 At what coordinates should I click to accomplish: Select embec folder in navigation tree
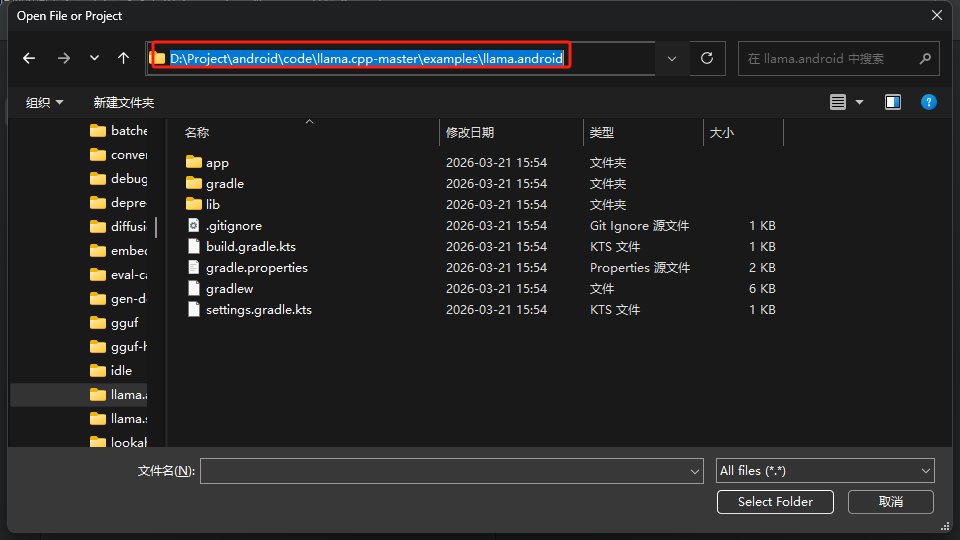pyautogui.click(x=118, y=250)
